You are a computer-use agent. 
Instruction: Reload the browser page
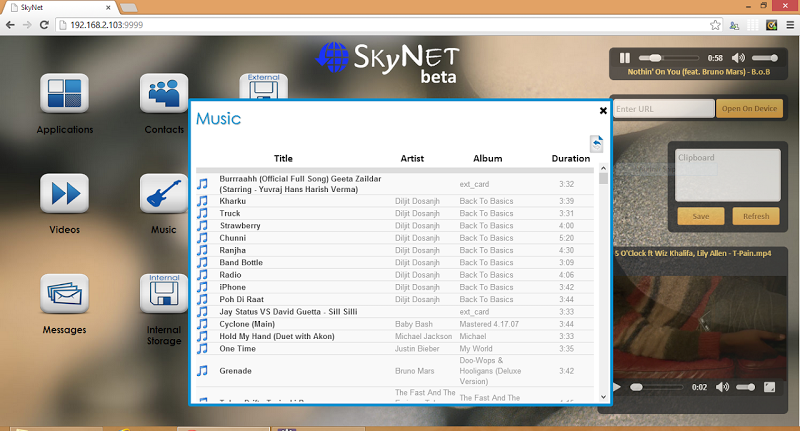tap(44, 24)
